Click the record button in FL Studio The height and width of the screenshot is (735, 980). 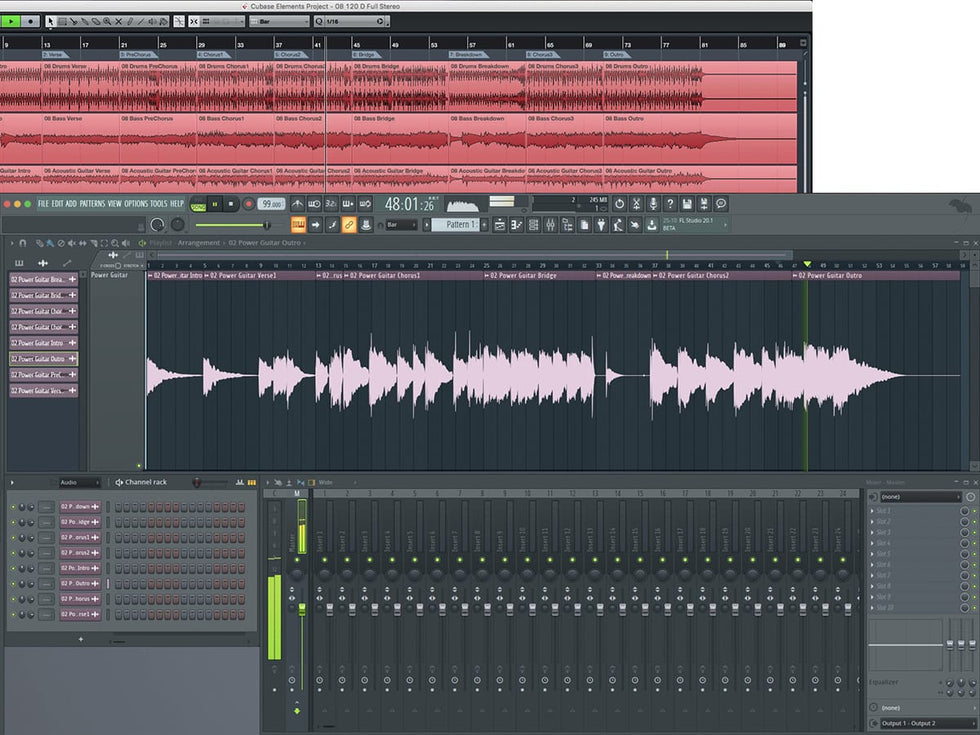(249, 204)
